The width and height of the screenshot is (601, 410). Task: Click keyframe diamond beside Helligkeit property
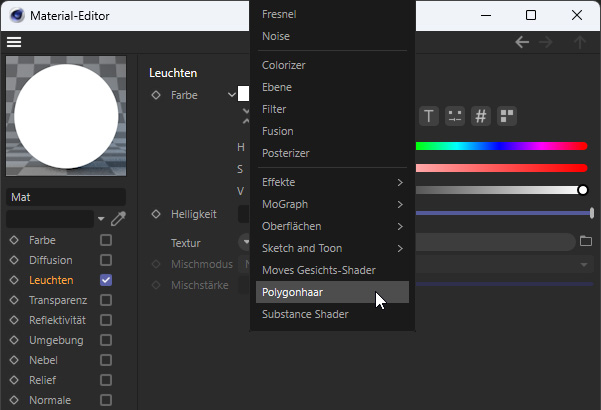pyautogui.click(x=156, y=214)
